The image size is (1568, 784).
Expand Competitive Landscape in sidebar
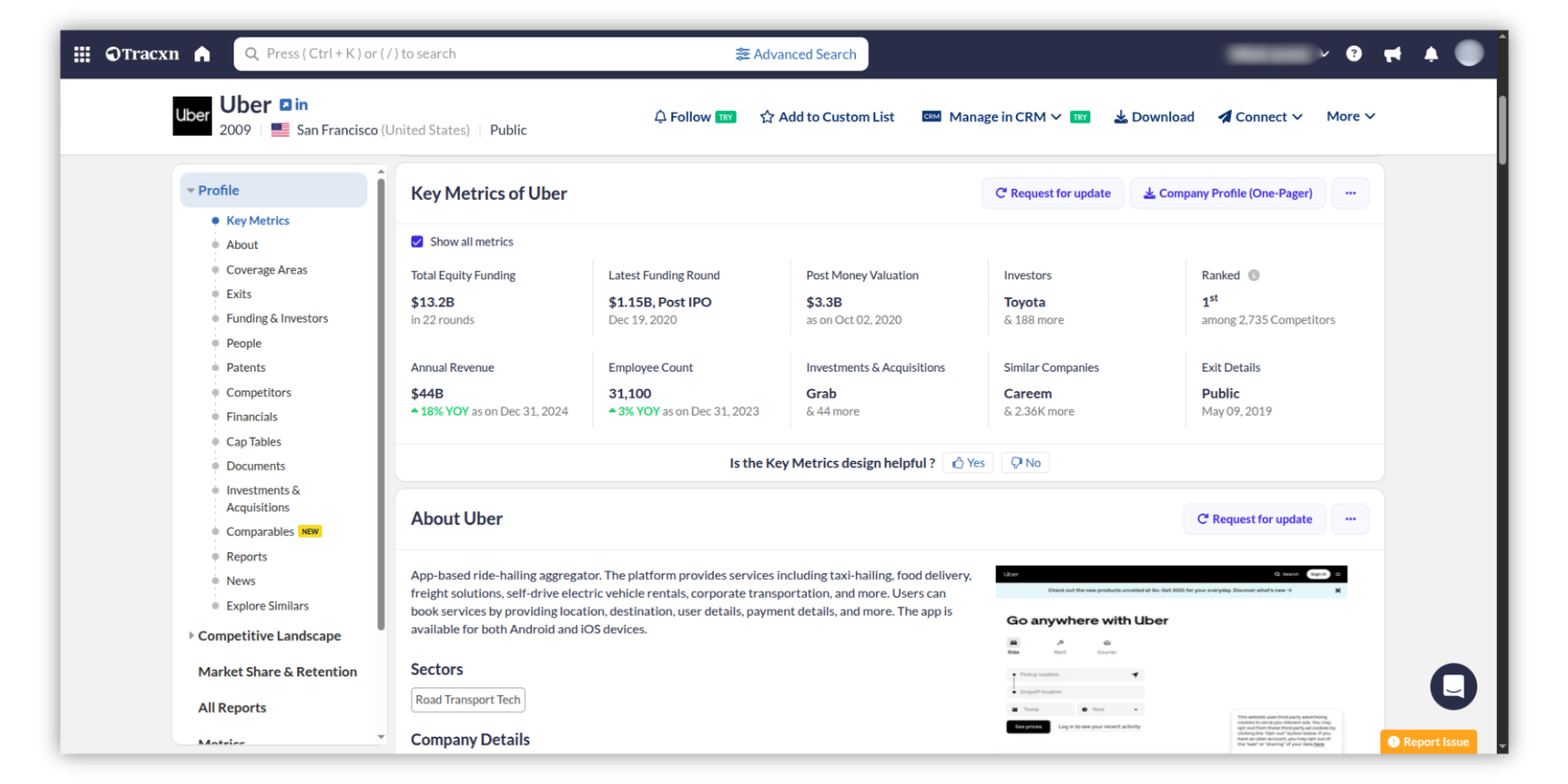point(269,635)
